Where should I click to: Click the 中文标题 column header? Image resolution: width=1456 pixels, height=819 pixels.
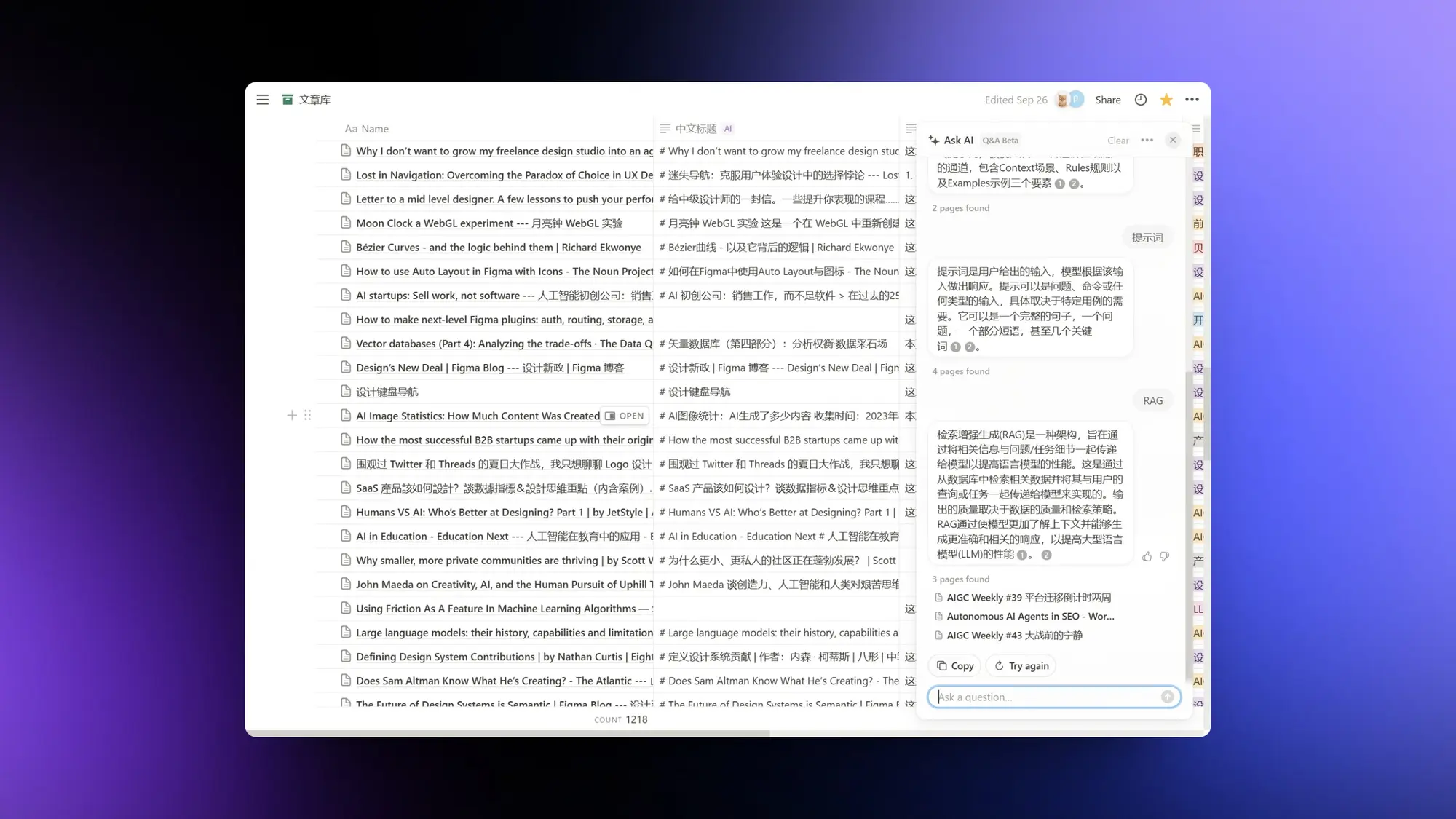pyautogui.click(x=696, y=129)
